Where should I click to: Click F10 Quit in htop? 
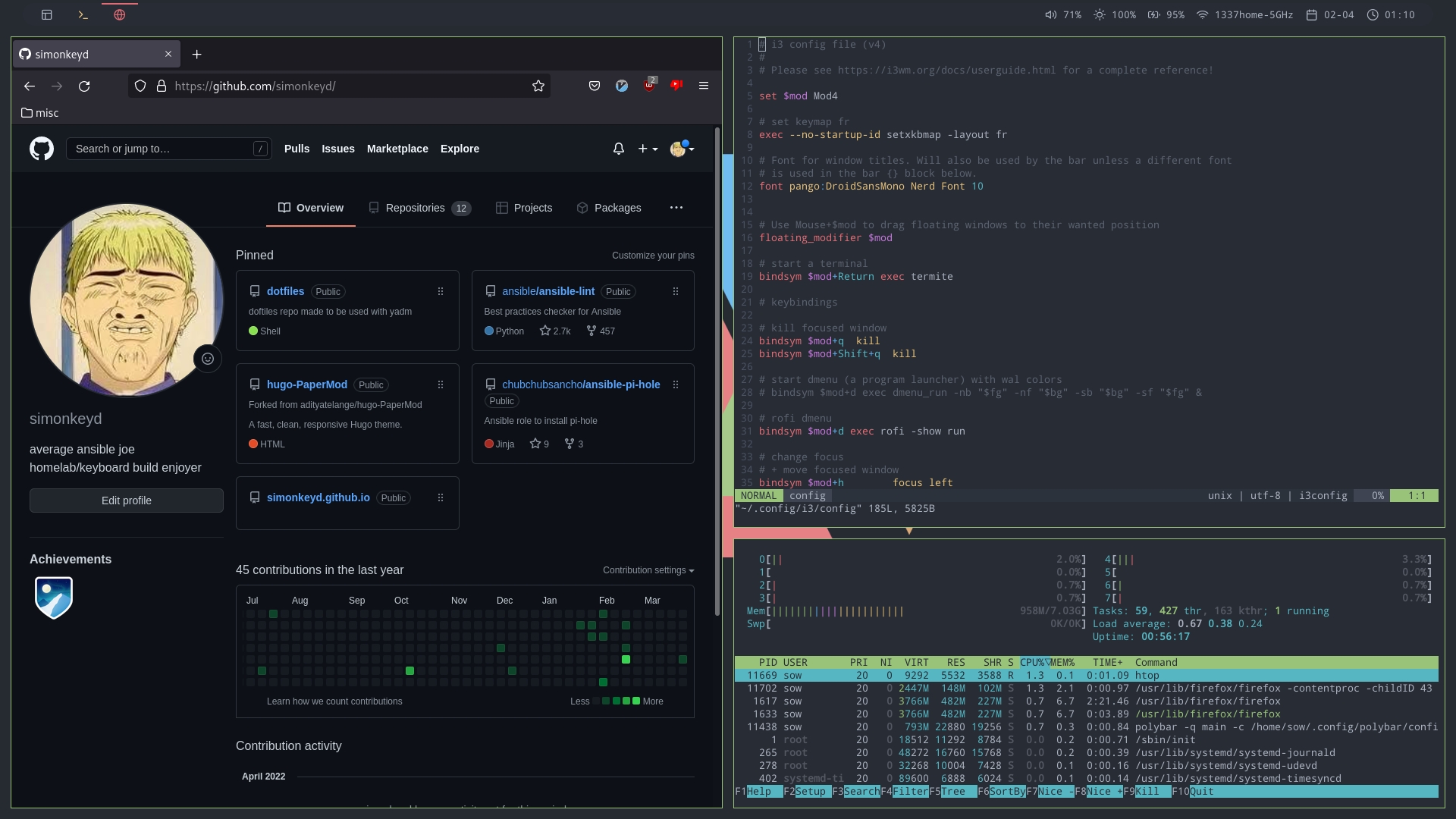coord(1193,792)
